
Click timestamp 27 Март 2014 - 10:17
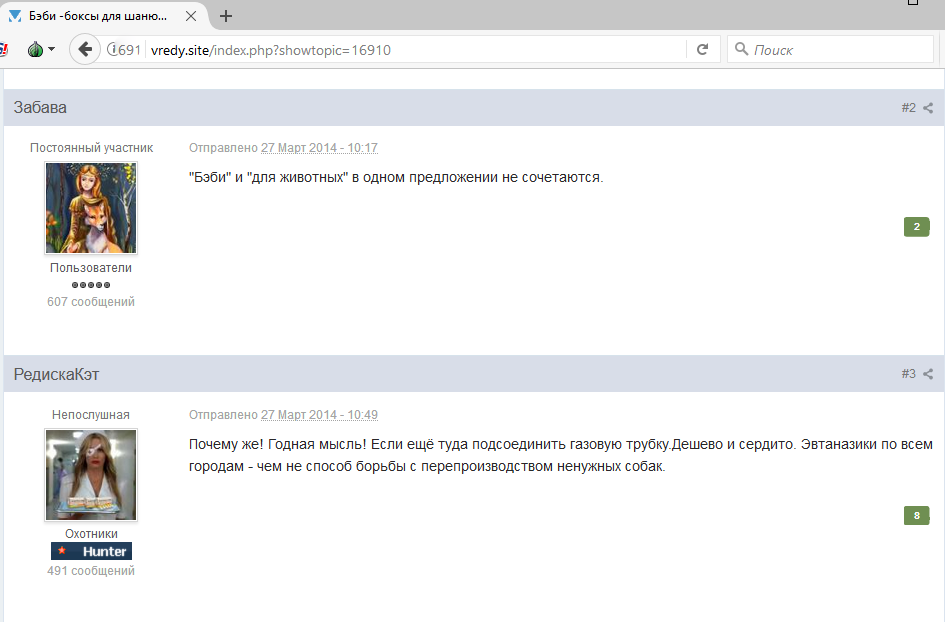319,148
